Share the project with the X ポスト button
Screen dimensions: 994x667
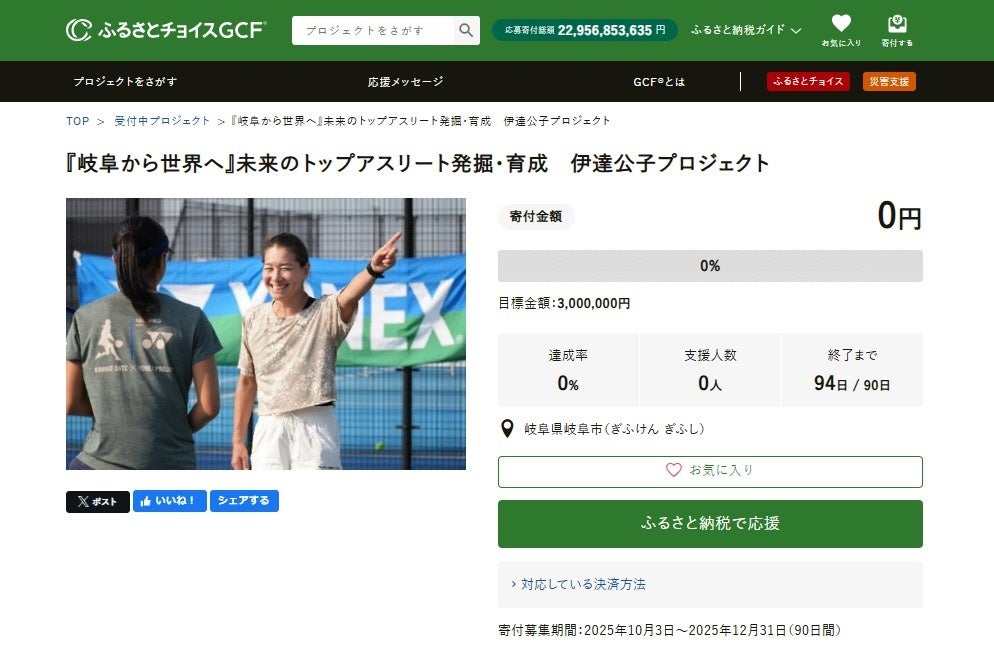(98, 502)
